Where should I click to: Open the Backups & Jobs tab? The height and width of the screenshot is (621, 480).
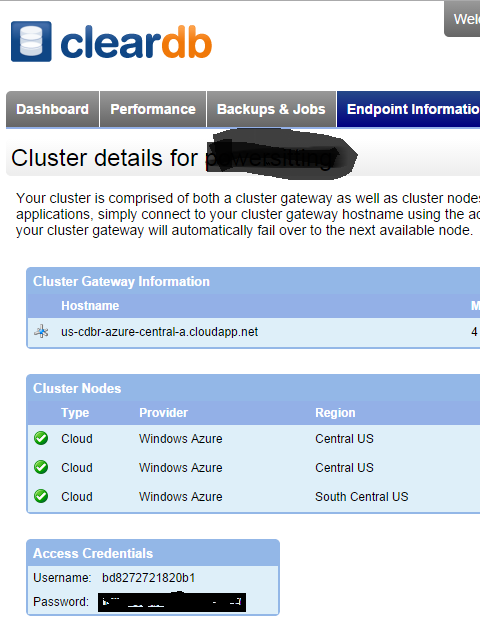coord(271,109)
